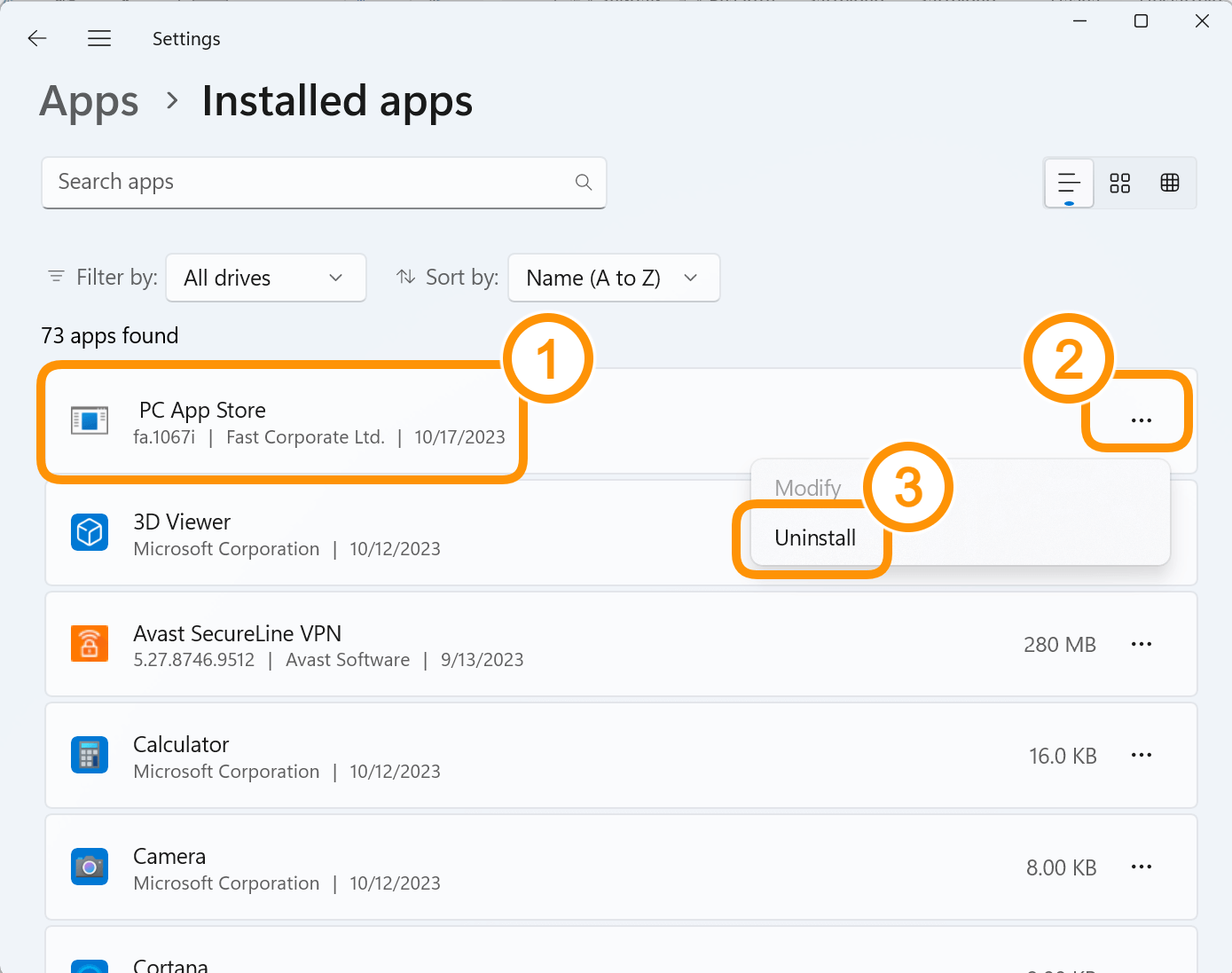Minimize the Settings window
Viewport: 1232px width, 973px height.
point(1079,20)
